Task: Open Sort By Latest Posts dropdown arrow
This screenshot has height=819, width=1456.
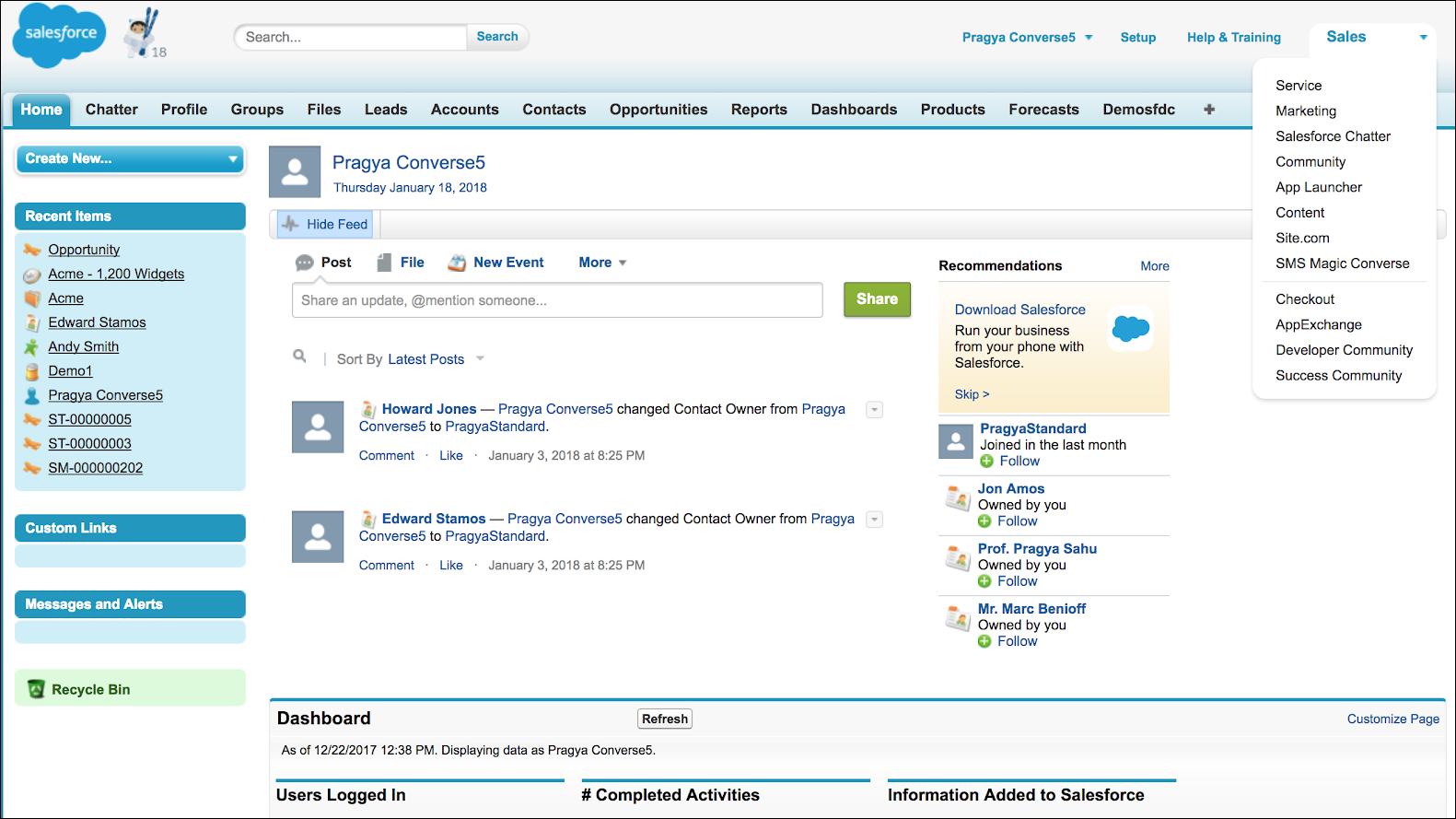Action: (x=480, y=359)
